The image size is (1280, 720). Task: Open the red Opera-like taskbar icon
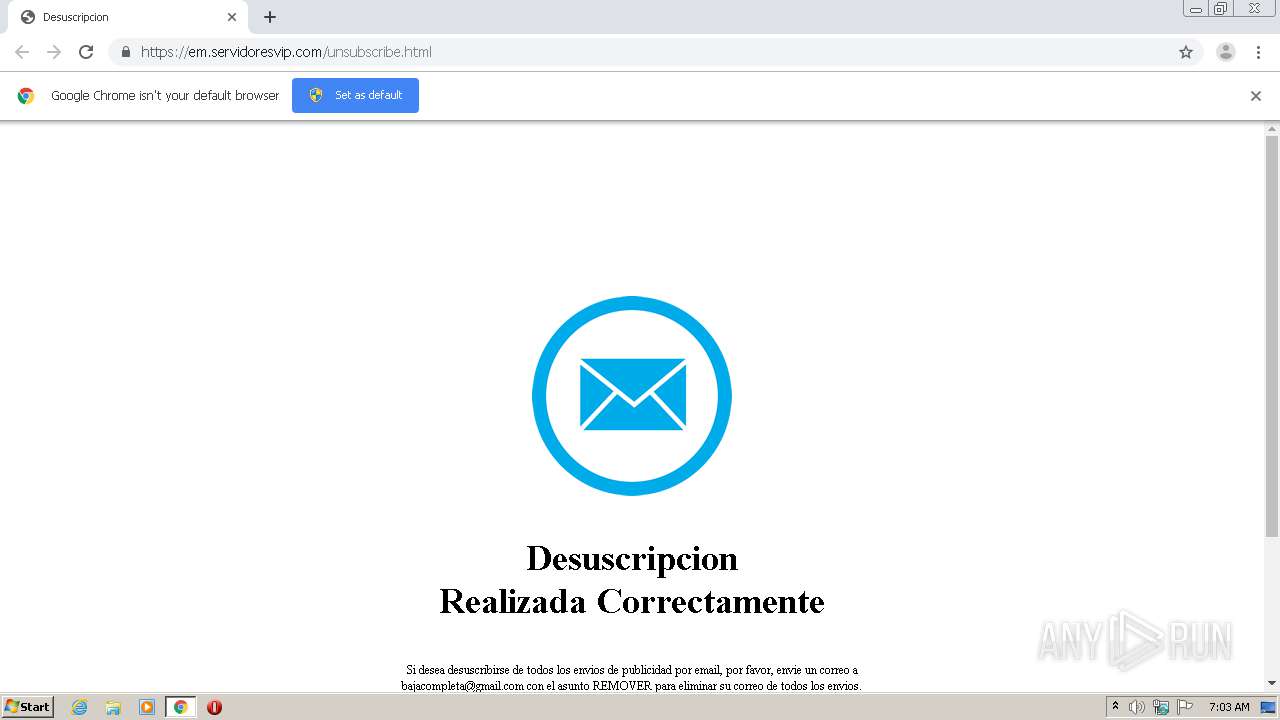click(214, 707)
